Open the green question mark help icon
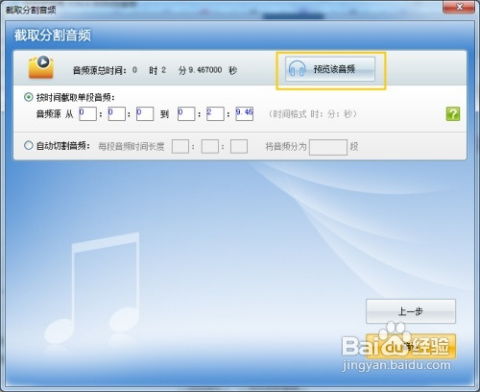The width and height of the screenshot is (480, 392). point(453,114)
